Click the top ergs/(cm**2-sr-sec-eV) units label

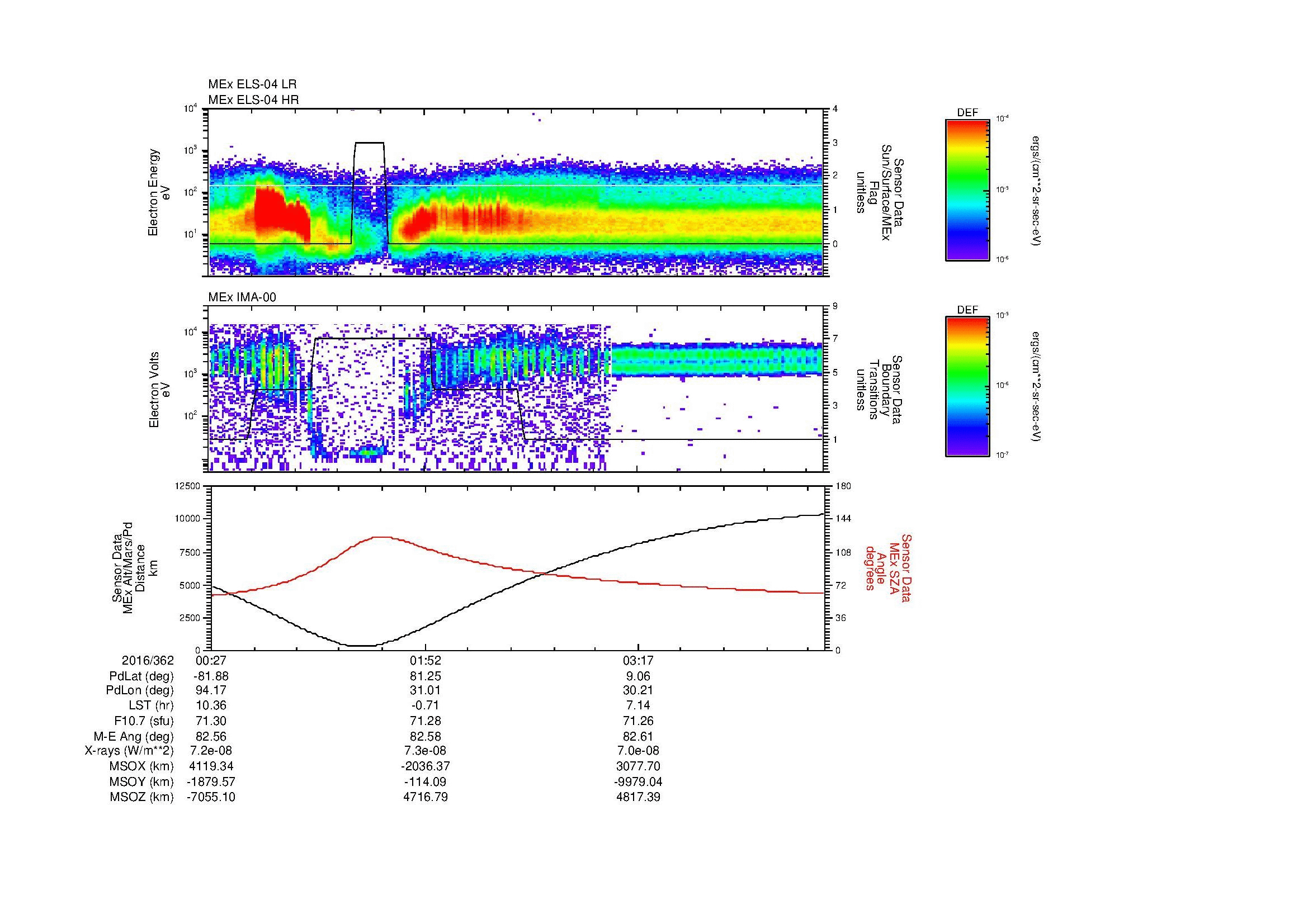1037,191
